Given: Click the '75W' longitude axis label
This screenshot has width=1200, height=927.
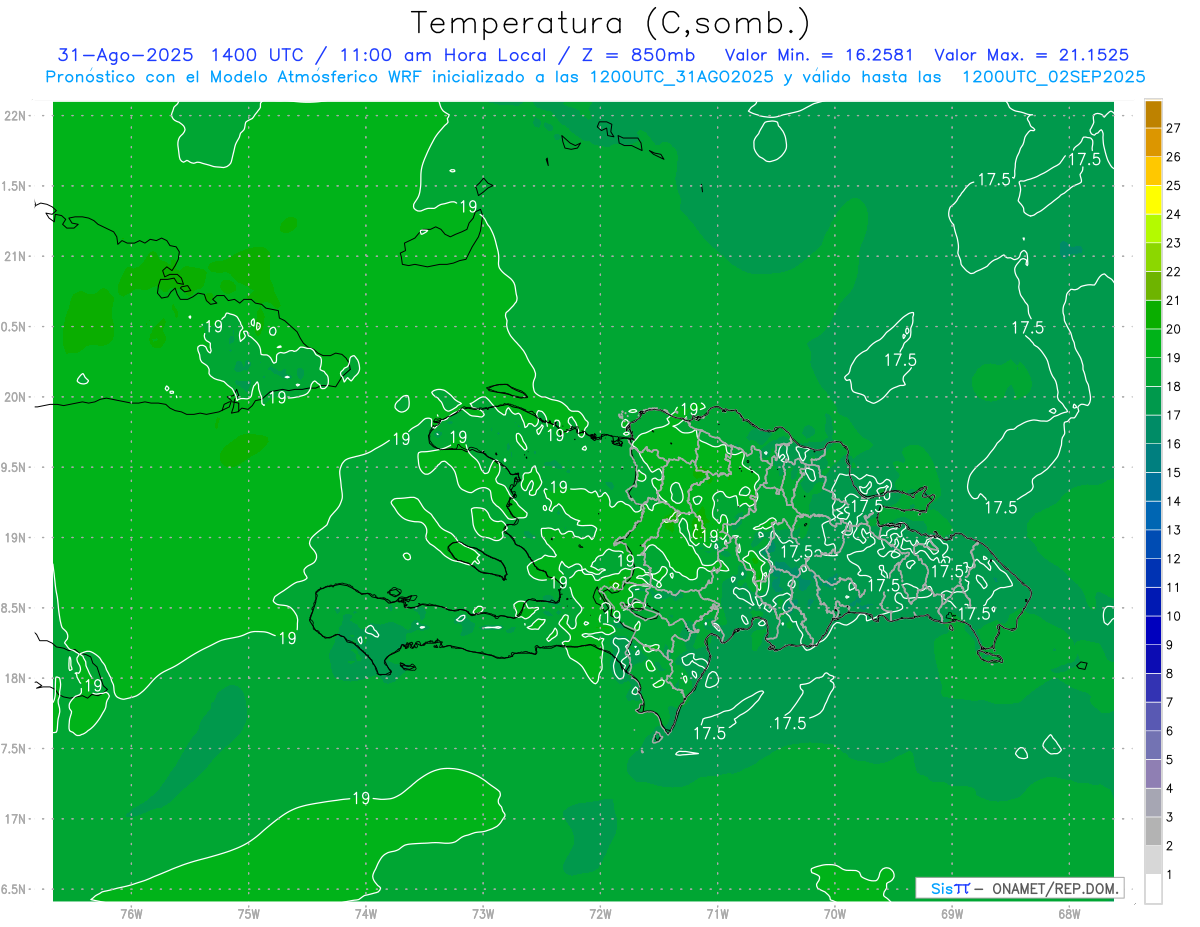Looking at the screenshot, I should pyautogui.click(x=249, y=914).
